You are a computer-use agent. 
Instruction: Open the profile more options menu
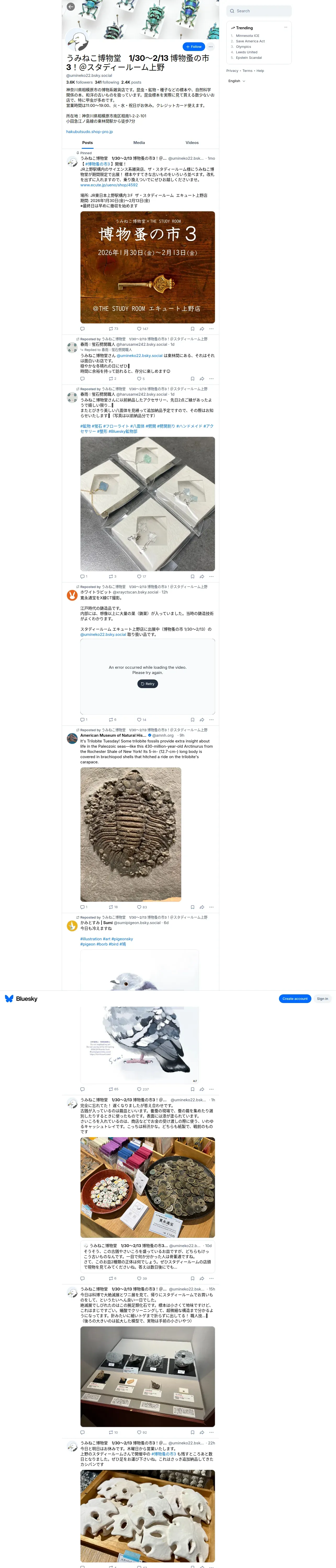tap(210, 46)
